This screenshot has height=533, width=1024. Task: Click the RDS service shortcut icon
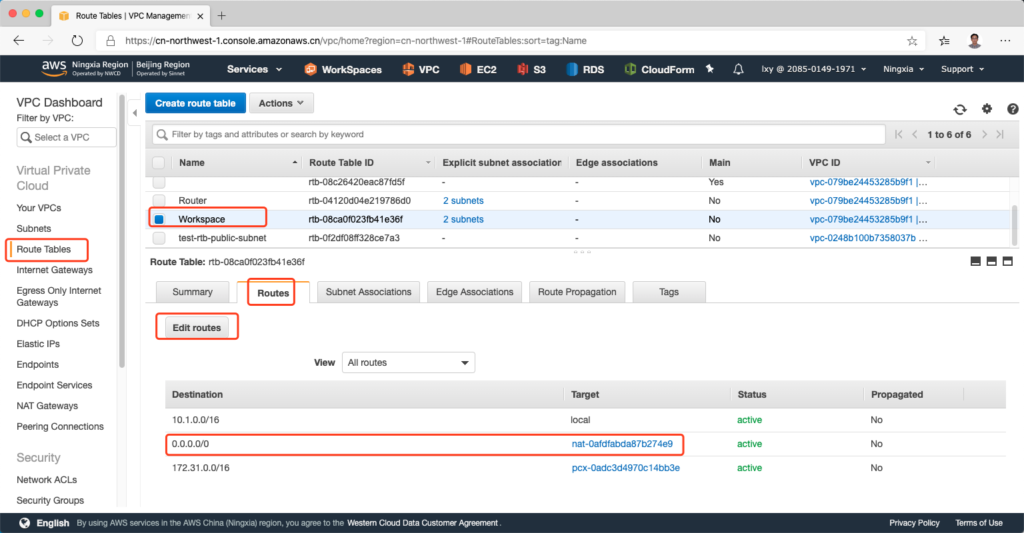(572, 69)
